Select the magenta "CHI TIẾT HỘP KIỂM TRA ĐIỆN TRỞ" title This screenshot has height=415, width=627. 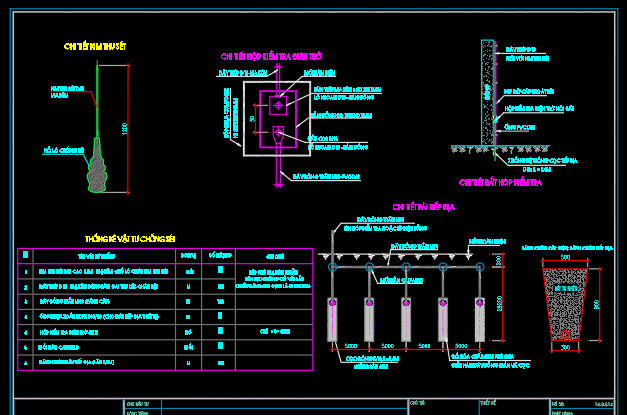click(x=271, y=57)
